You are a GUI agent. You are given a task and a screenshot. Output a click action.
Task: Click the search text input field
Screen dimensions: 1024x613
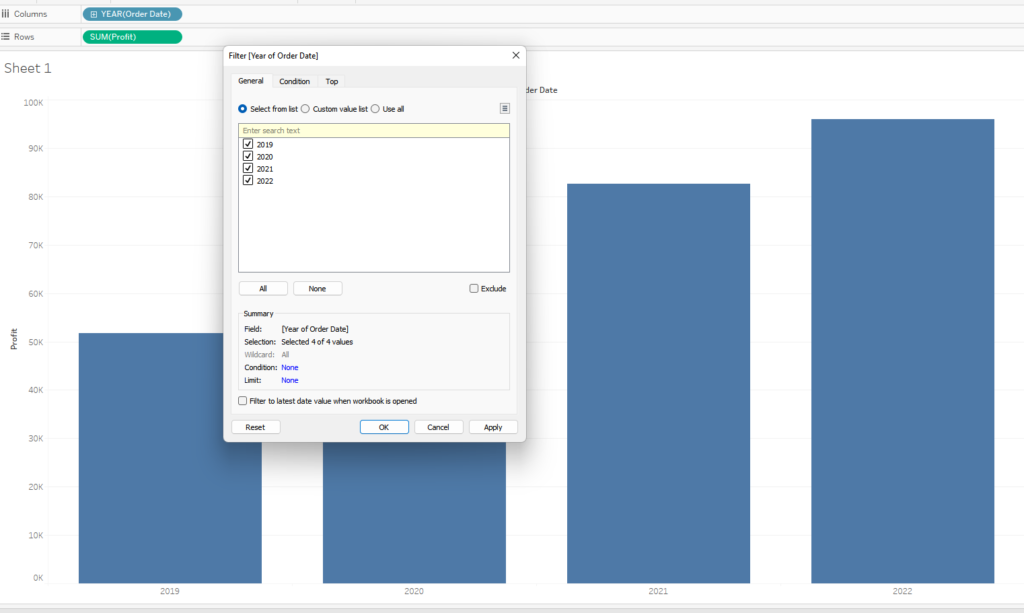[x=374, y=131]
